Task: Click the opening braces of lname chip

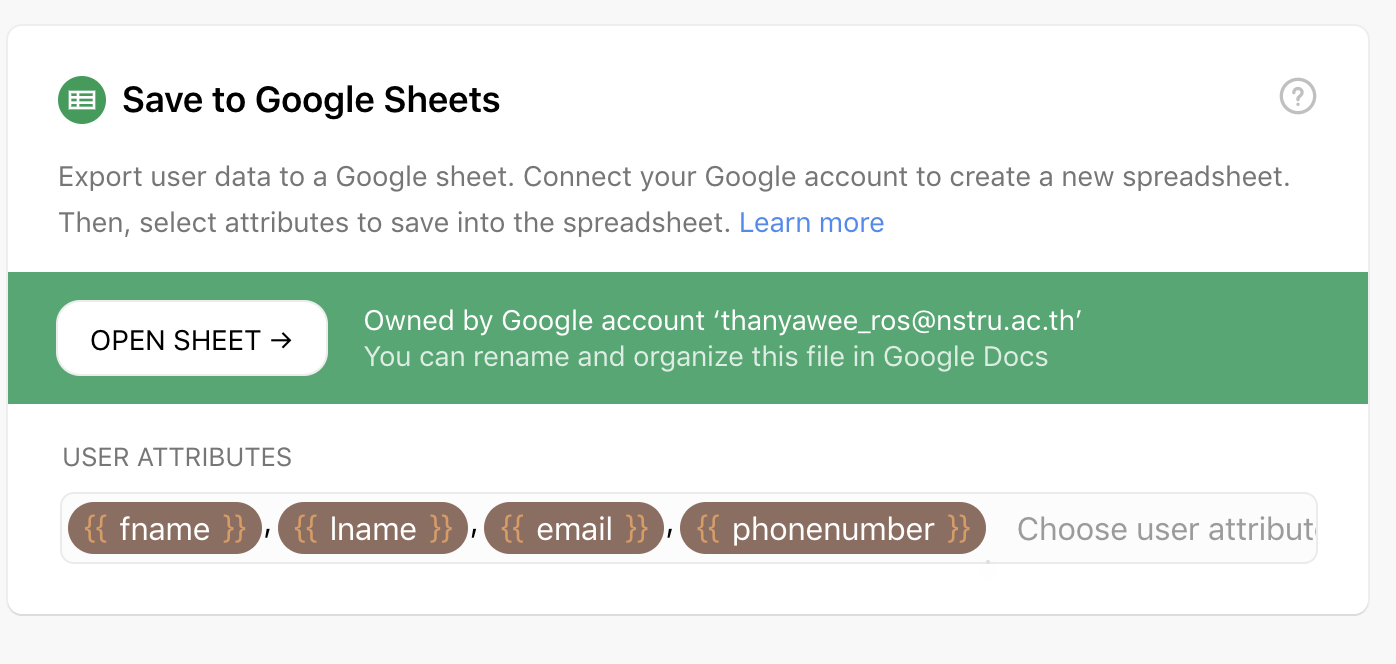Action: click(306, 528)
